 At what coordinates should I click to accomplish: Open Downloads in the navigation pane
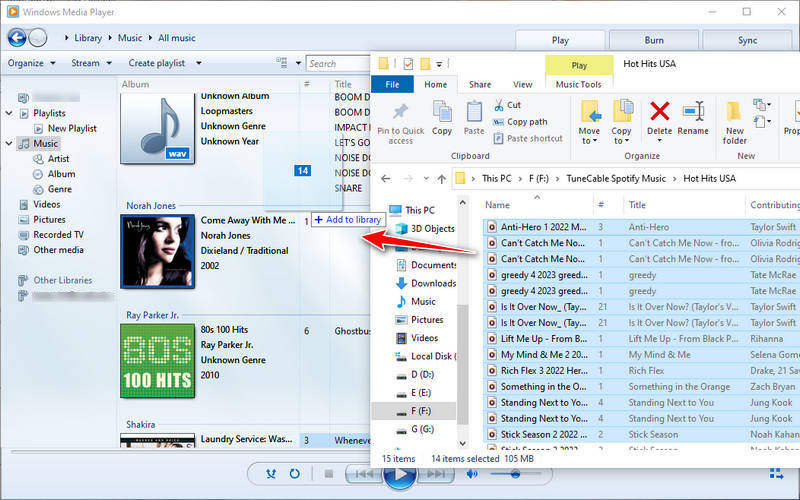point(426,283)
